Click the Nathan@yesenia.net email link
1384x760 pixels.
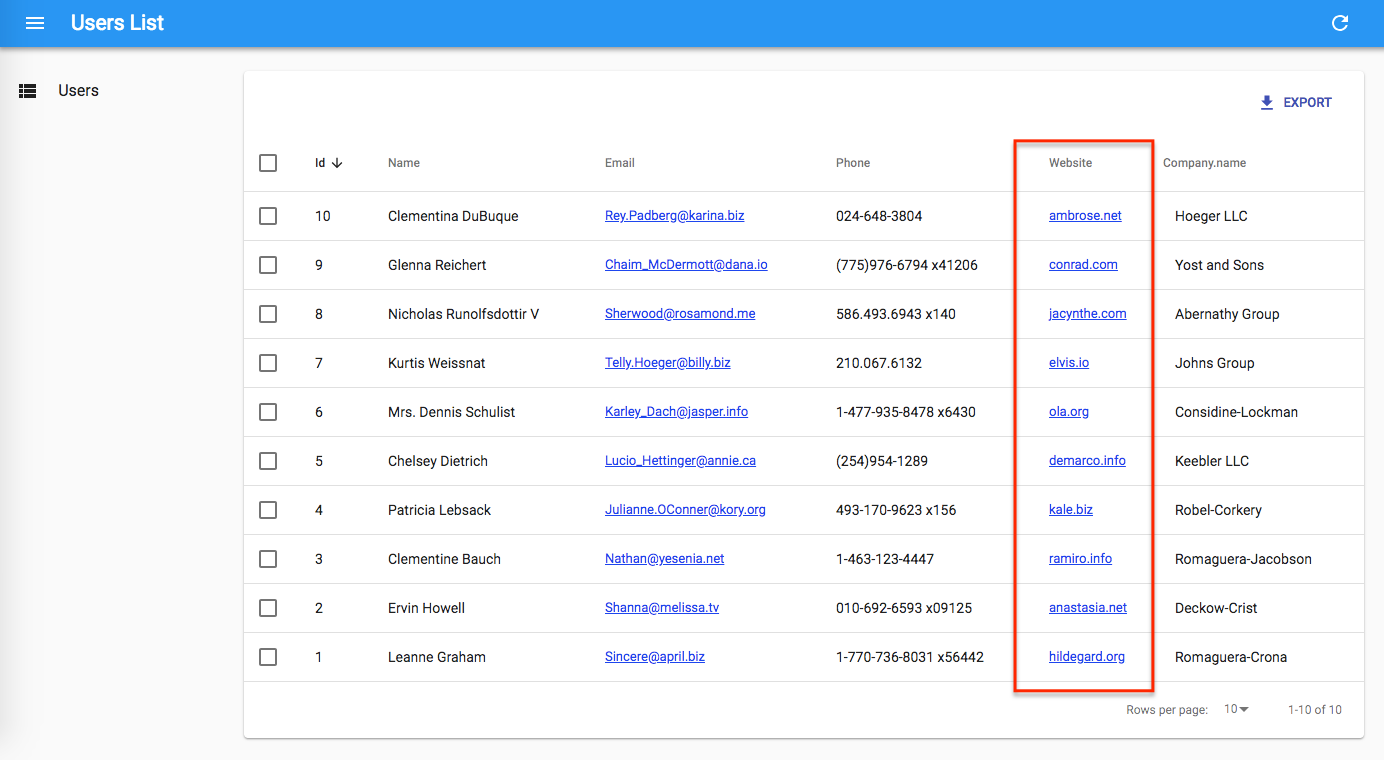tap(664, 559)
